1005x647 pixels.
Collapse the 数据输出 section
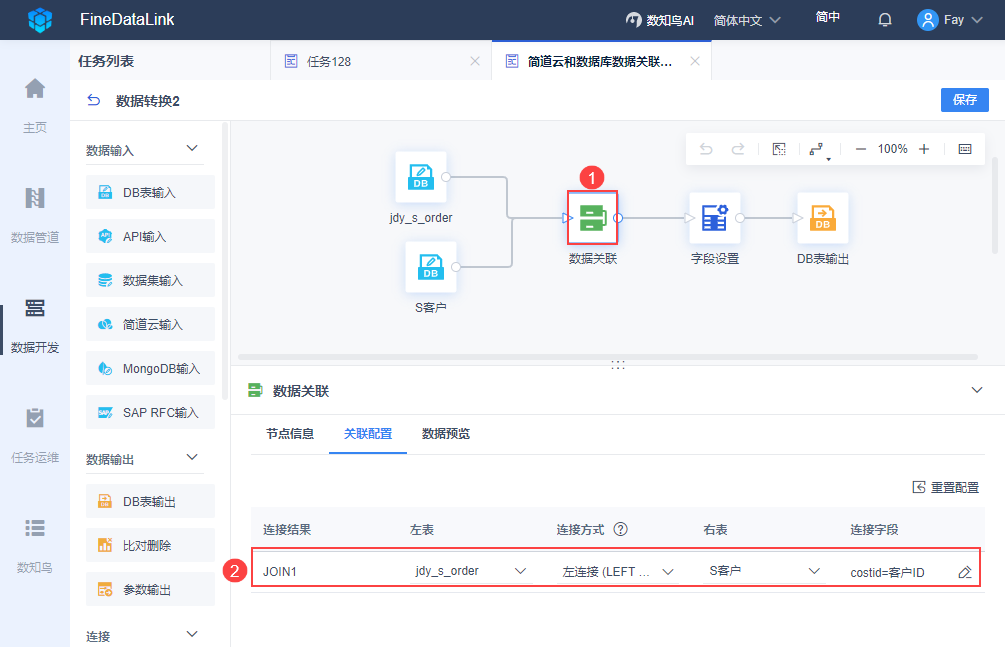192,457
